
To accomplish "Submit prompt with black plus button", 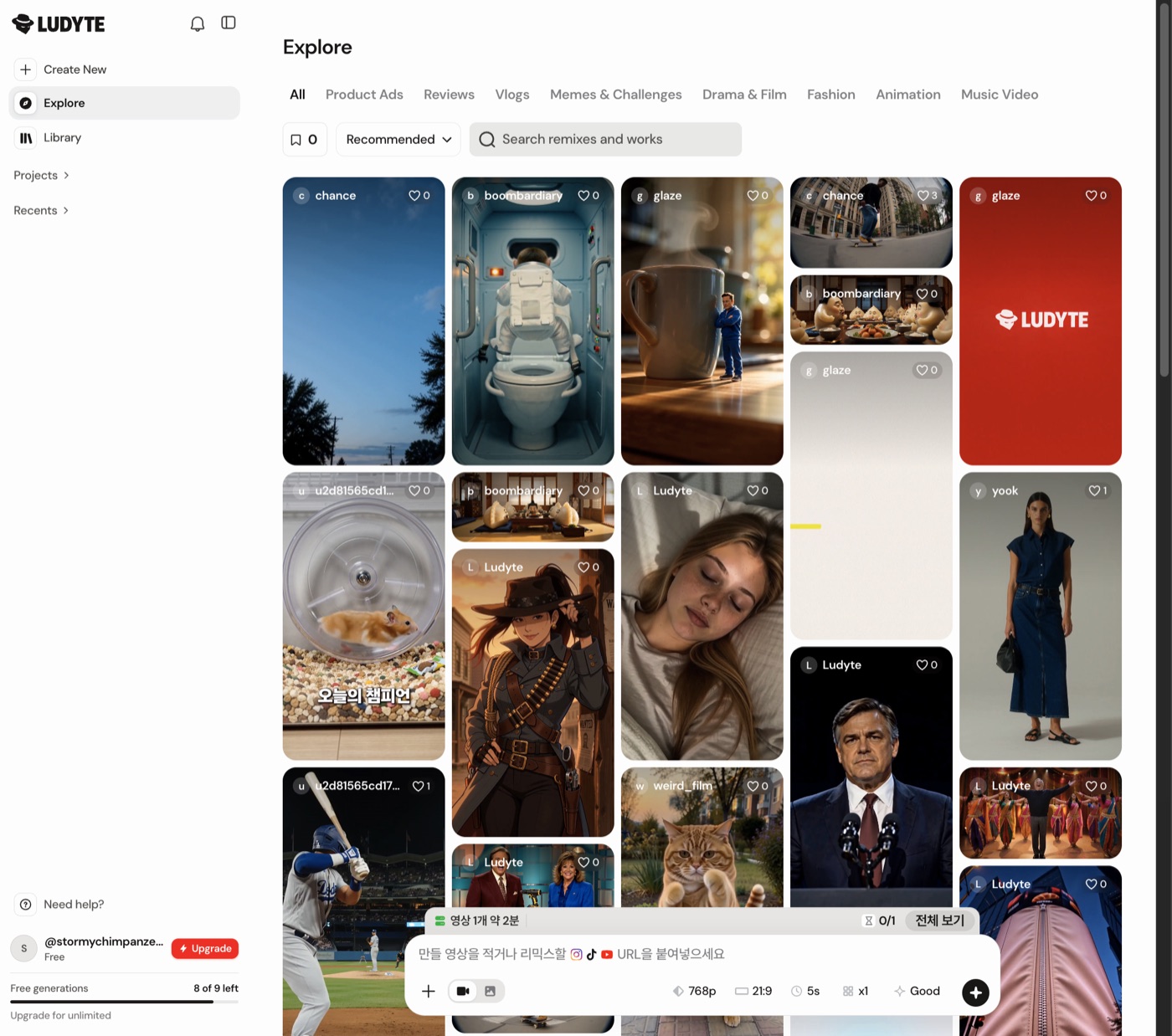I will (975, 992).
